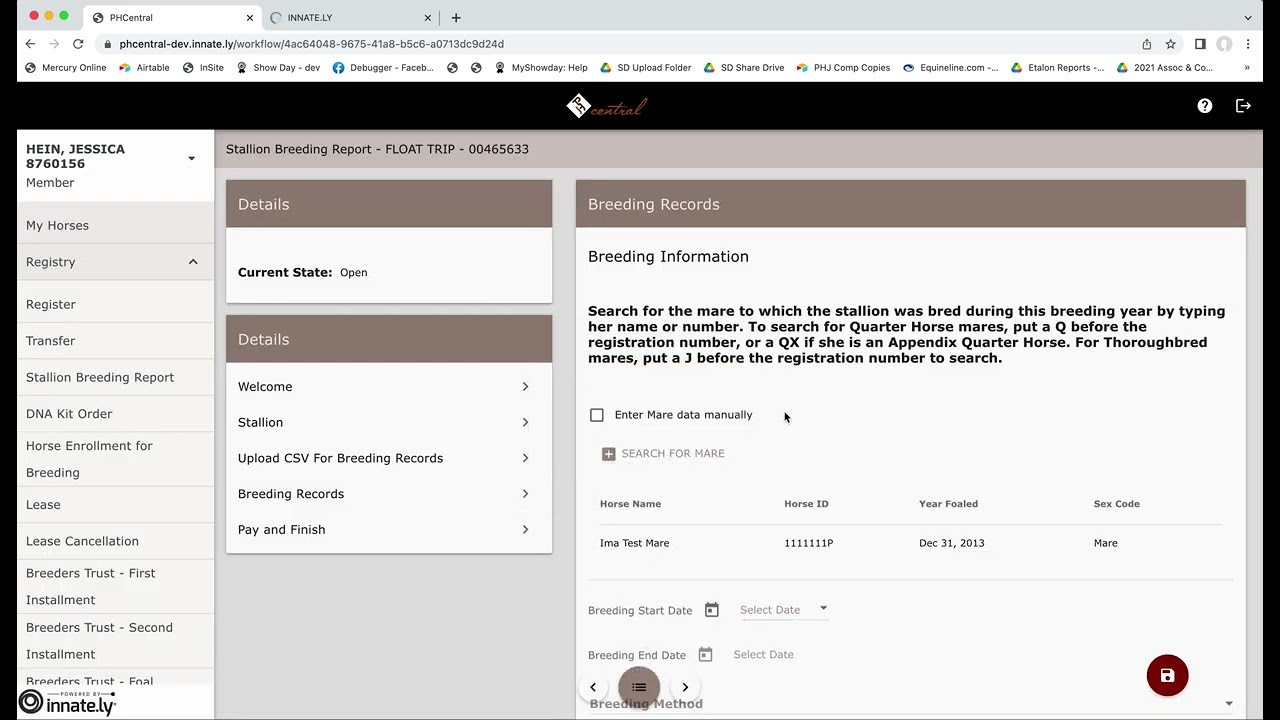Click the innate.ly logo at bottom left

tap(68, 703)
